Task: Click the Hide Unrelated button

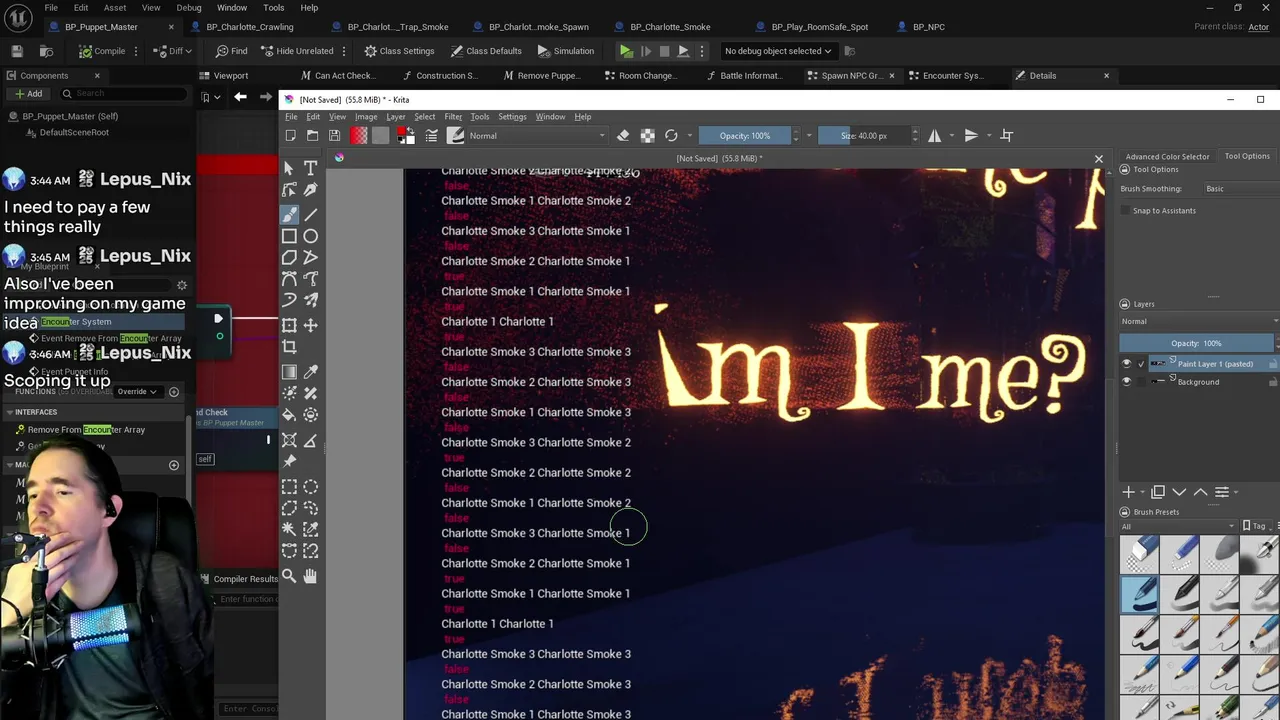Action: click(297, 51)
